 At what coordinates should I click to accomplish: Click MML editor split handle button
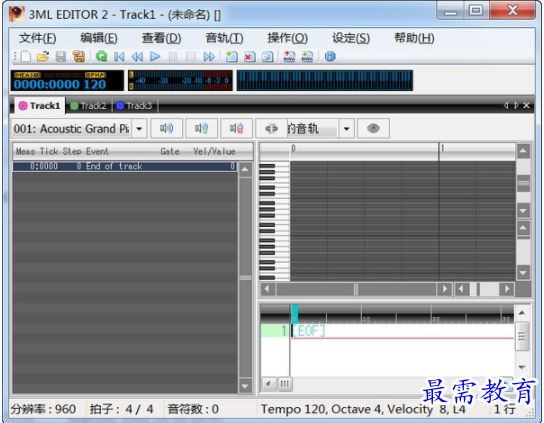(x=284, y=384)
